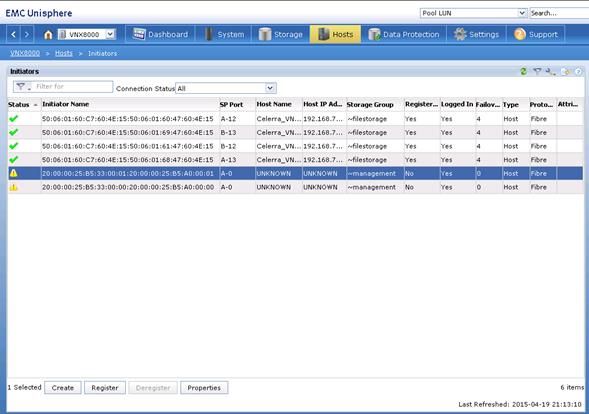The image size is (589, 414).
Task: Go forward with the right arrow navigation icon
Action: [27, 35]
